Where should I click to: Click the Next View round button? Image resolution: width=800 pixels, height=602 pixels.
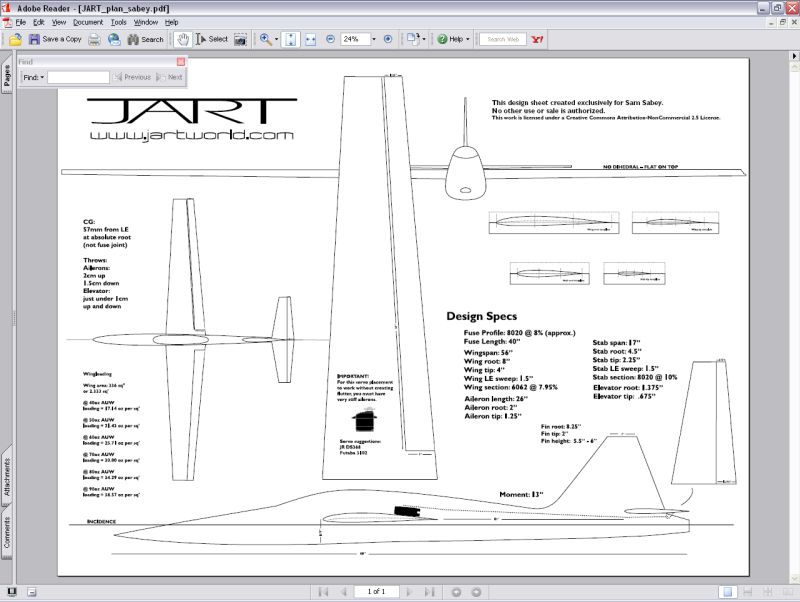click(x=476, y=592)
